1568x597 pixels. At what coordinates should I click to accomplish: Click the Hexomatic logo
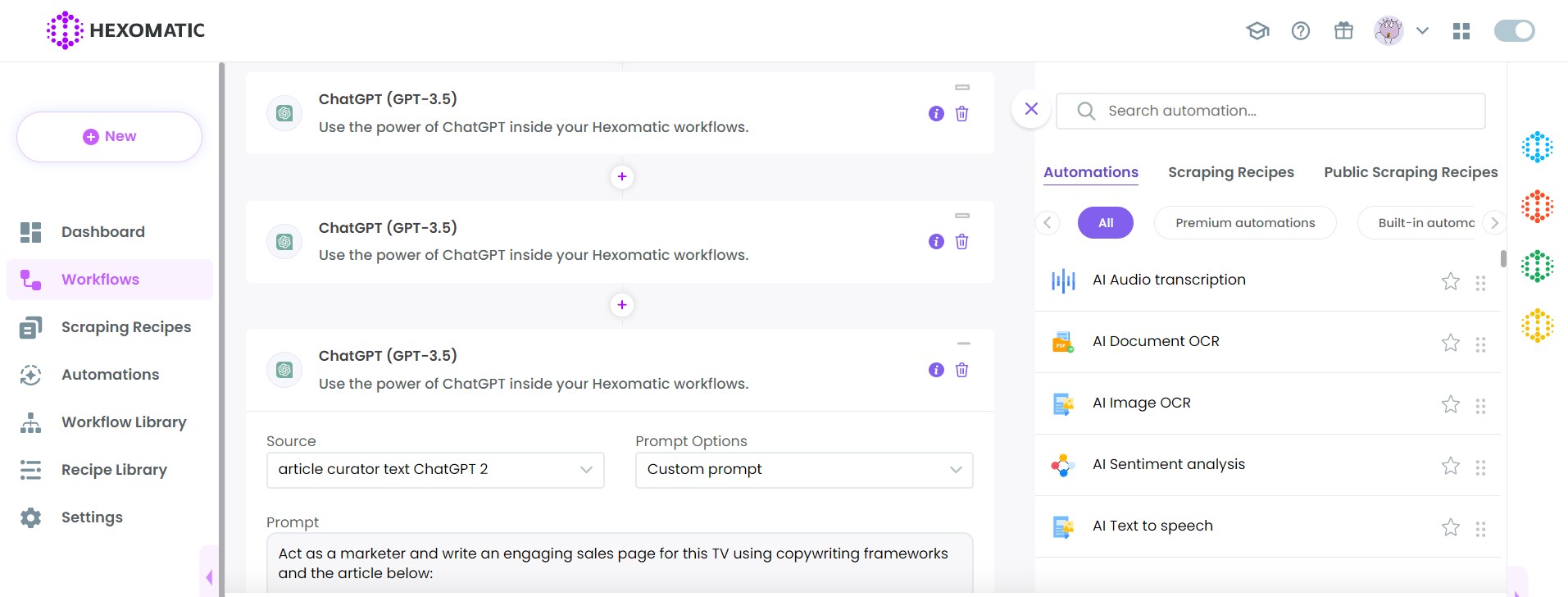coord(125,30)
